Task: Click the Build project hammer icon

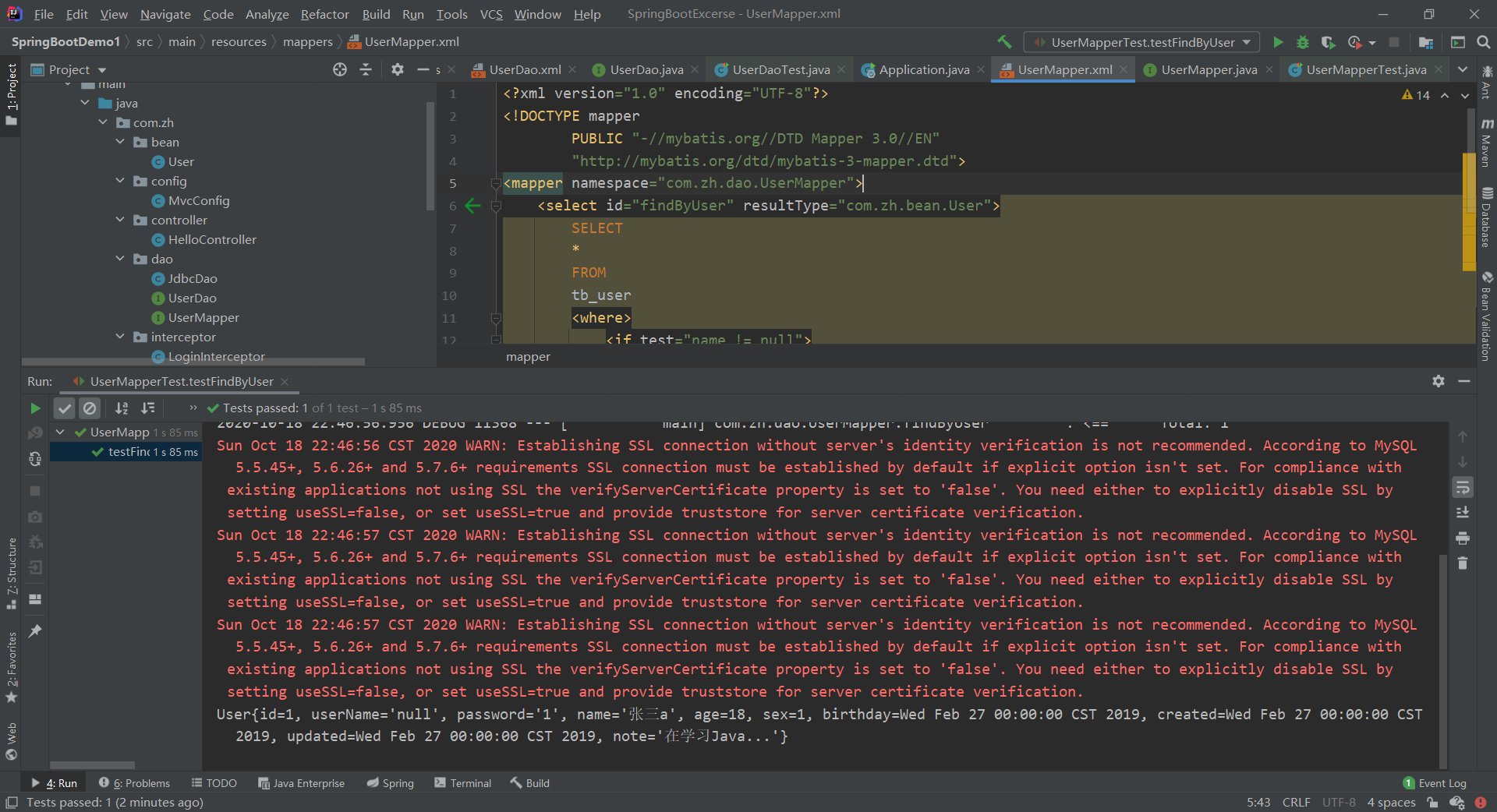Action: 1004,42
